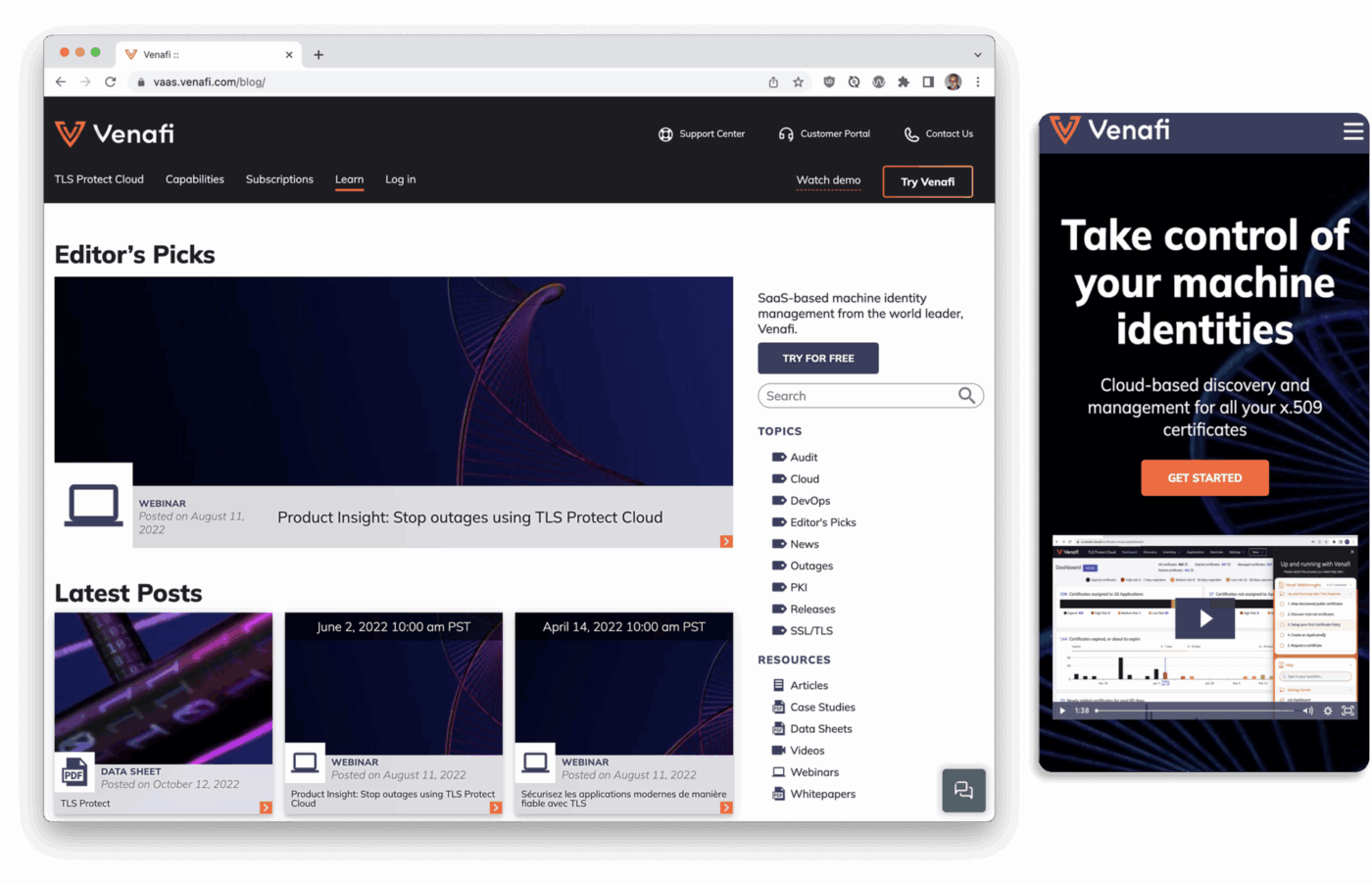Image resolution: width=1372 pixels, height=885 pixels.
Task: Enter video fullscreen in mobile view
Action: (1347, 711)
